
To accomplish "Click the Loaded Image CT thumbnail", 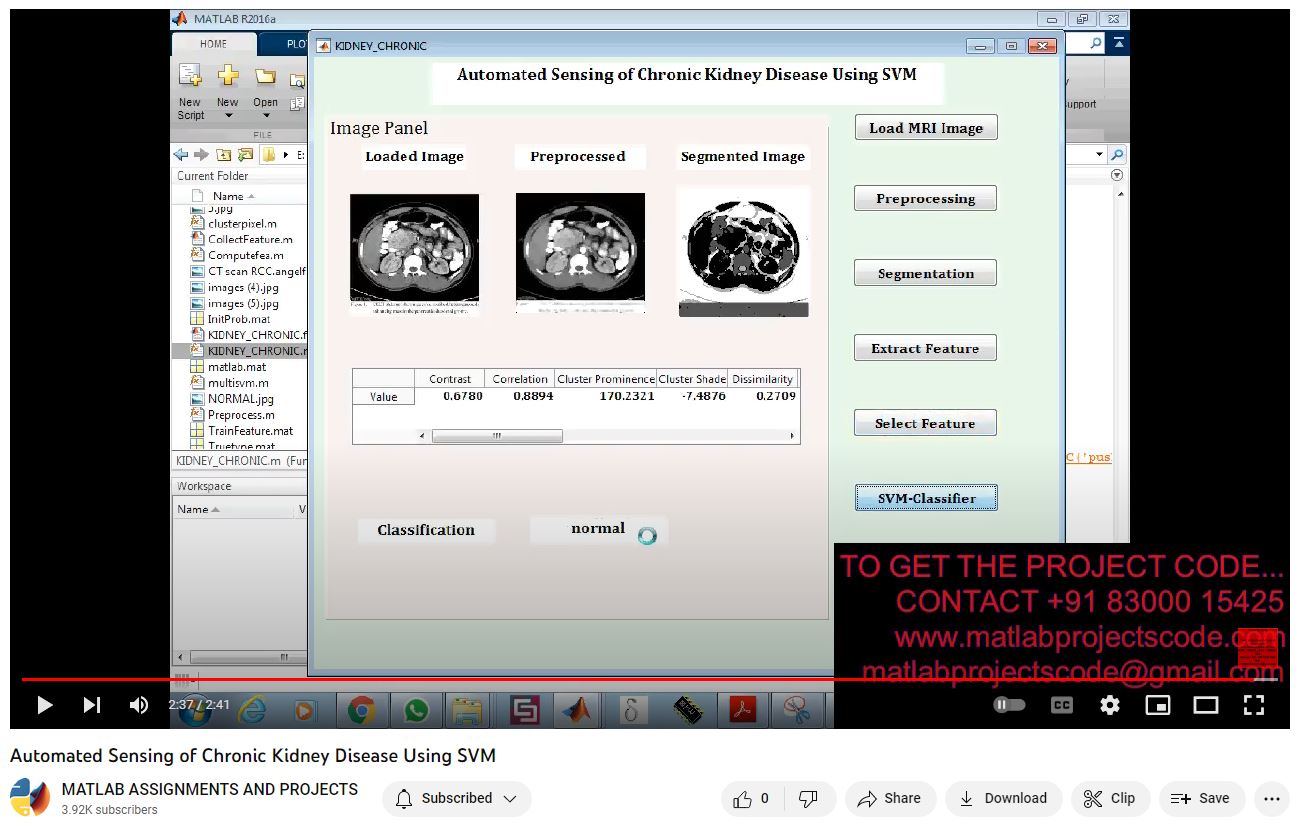I will (x=414, y=253).
